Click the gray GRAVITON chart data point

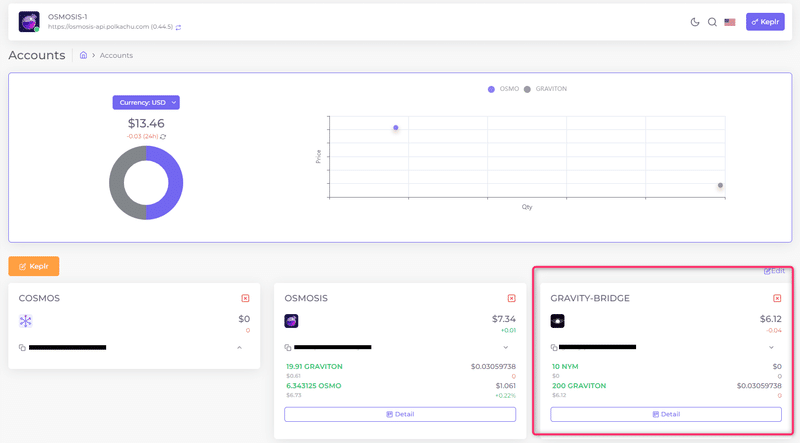pyautogui.click(x=720, y=185)
